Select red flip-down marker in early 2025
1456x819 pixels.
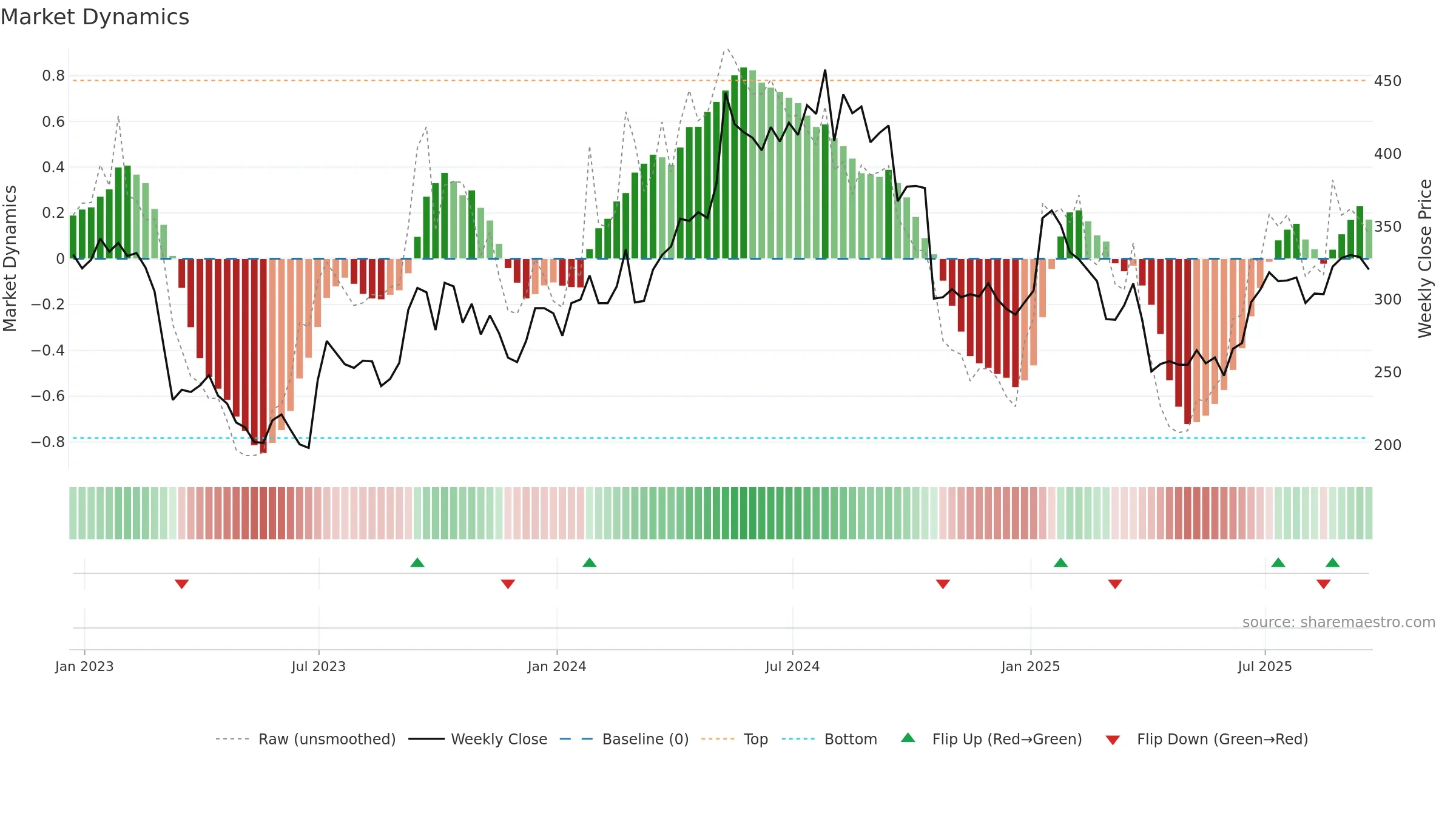[x=1115, y=584]
